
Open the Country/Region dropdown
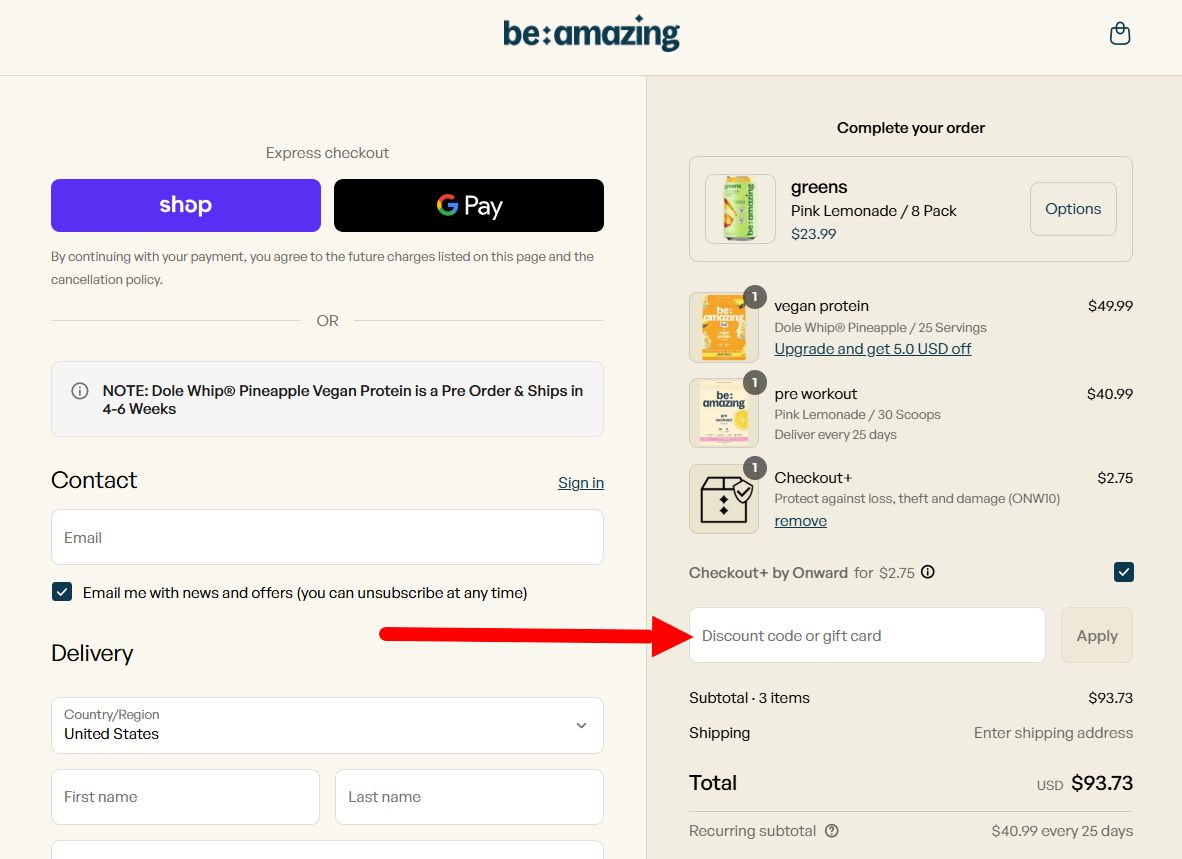coord(327,725)
